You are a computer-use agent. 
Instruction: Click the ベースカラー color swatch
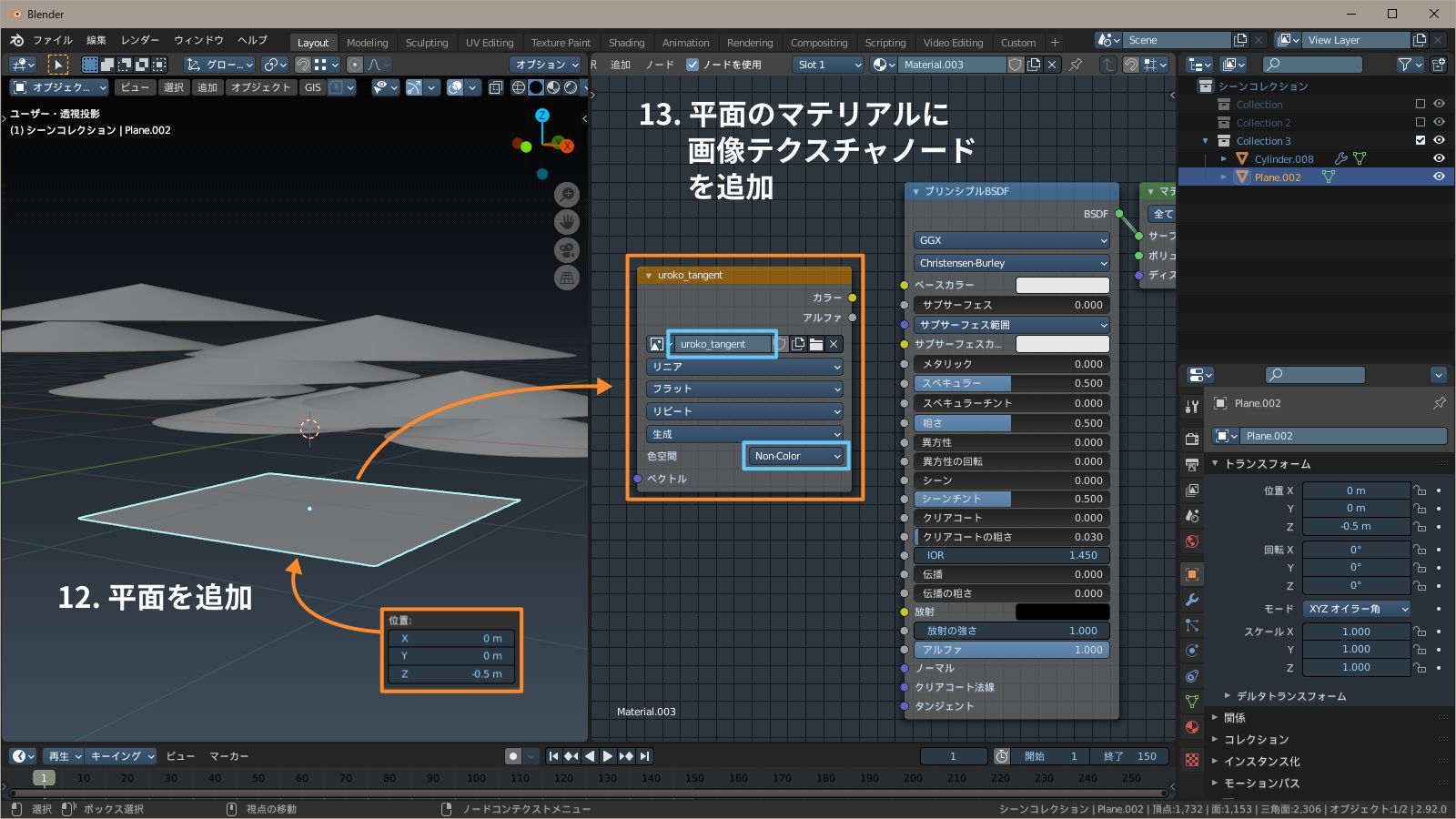click(x=1062, y=285)
